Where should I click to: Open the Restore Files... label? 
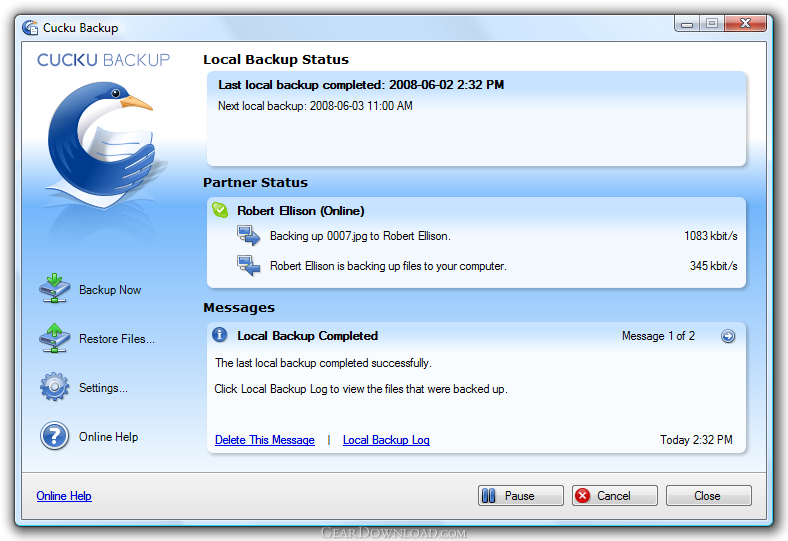pos(117,339)
